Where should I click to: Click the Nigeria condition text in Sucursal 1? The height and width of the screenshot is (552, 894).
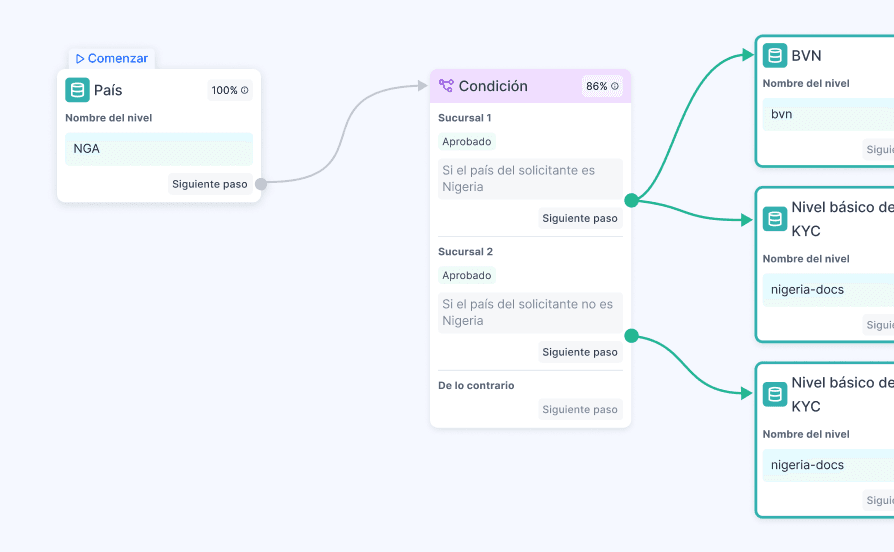[530, 178]
